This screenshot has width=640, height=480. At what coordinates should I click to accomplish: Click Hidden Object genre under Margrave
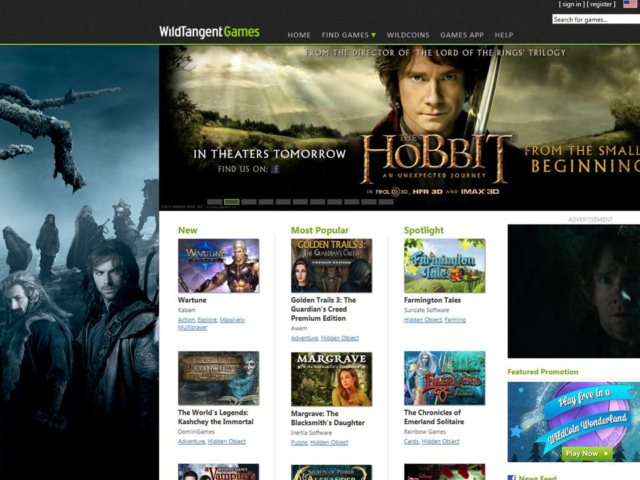[329, 442]
